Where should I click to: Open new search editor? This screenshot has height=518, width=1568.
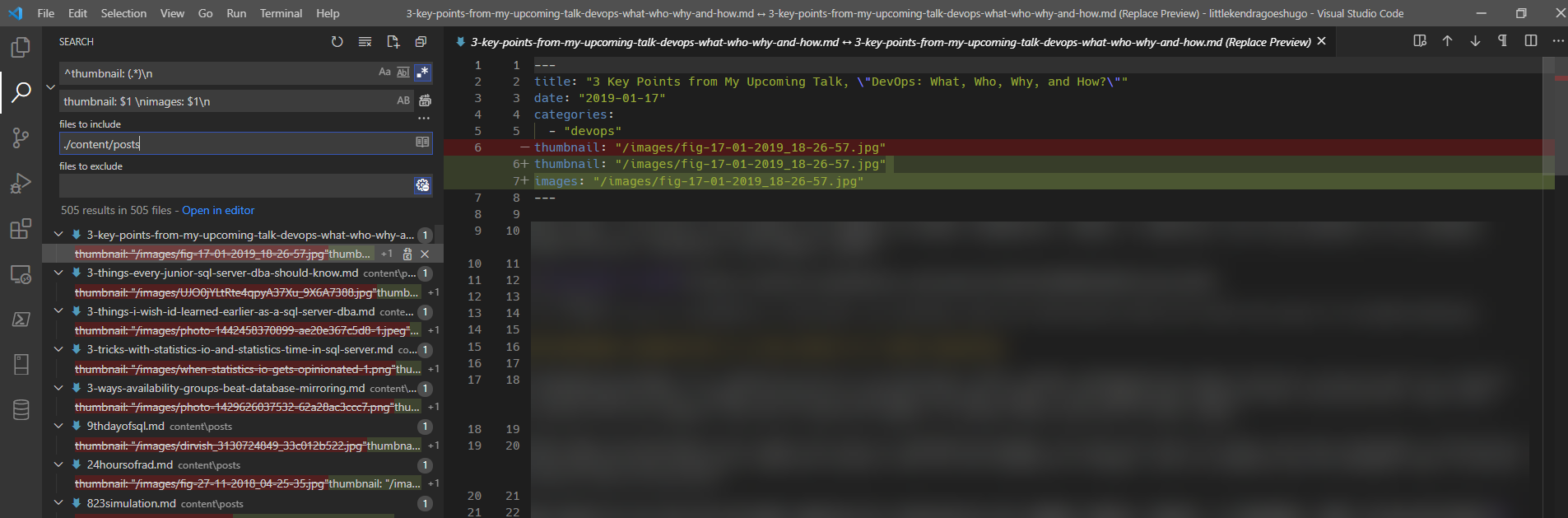393,42
